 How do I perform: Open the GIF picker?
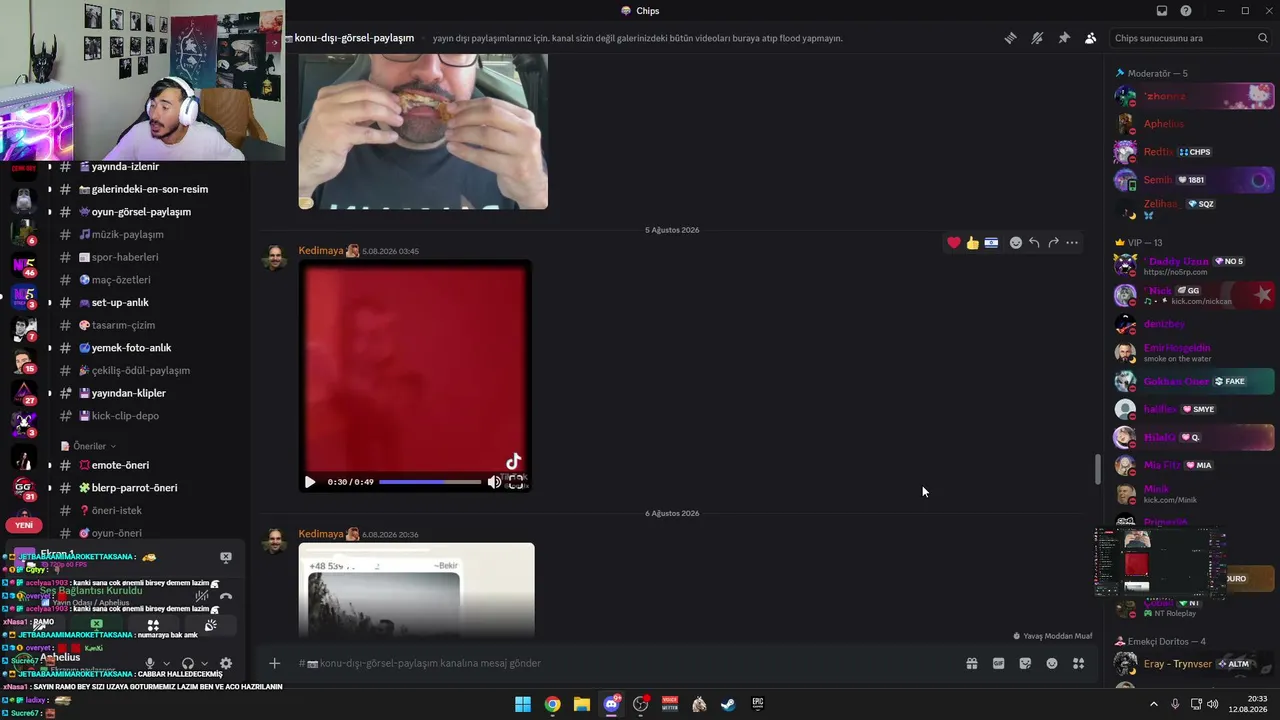pyautogui.click(x=998, y=663)
